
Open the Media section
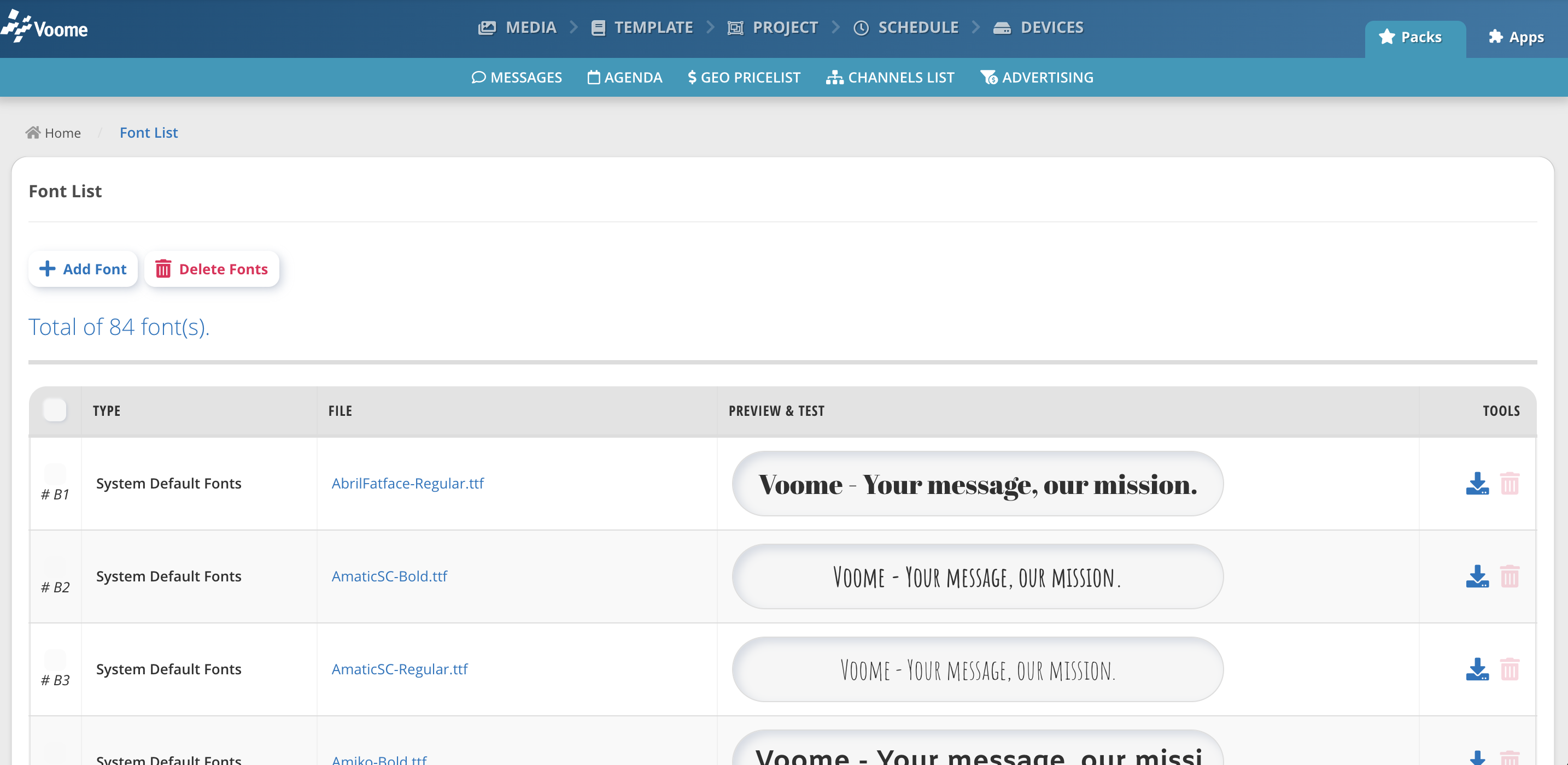click(x=517, y=27)
